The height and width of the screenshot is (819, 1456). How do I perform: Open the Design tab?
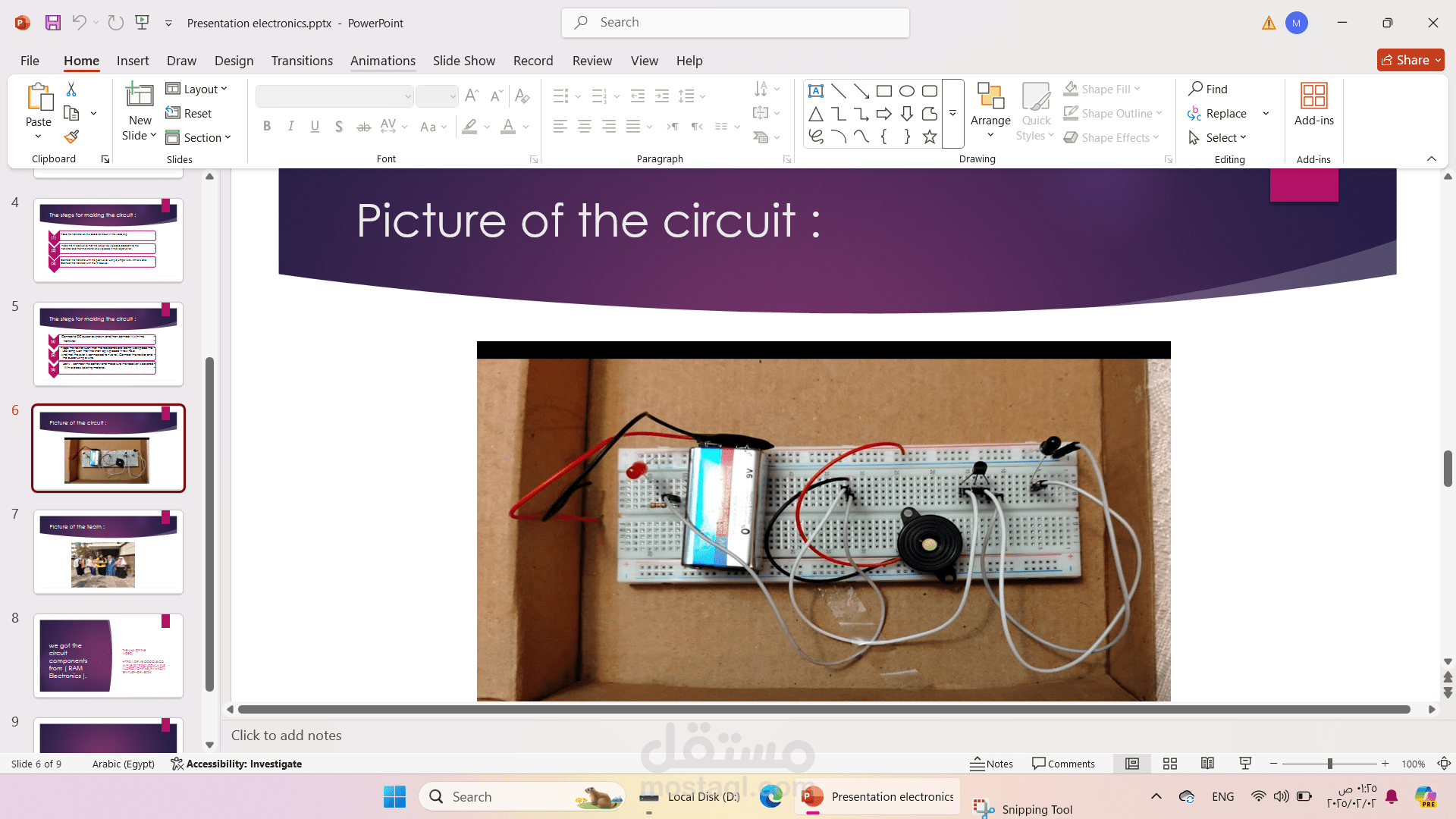[x=234, y=61]
